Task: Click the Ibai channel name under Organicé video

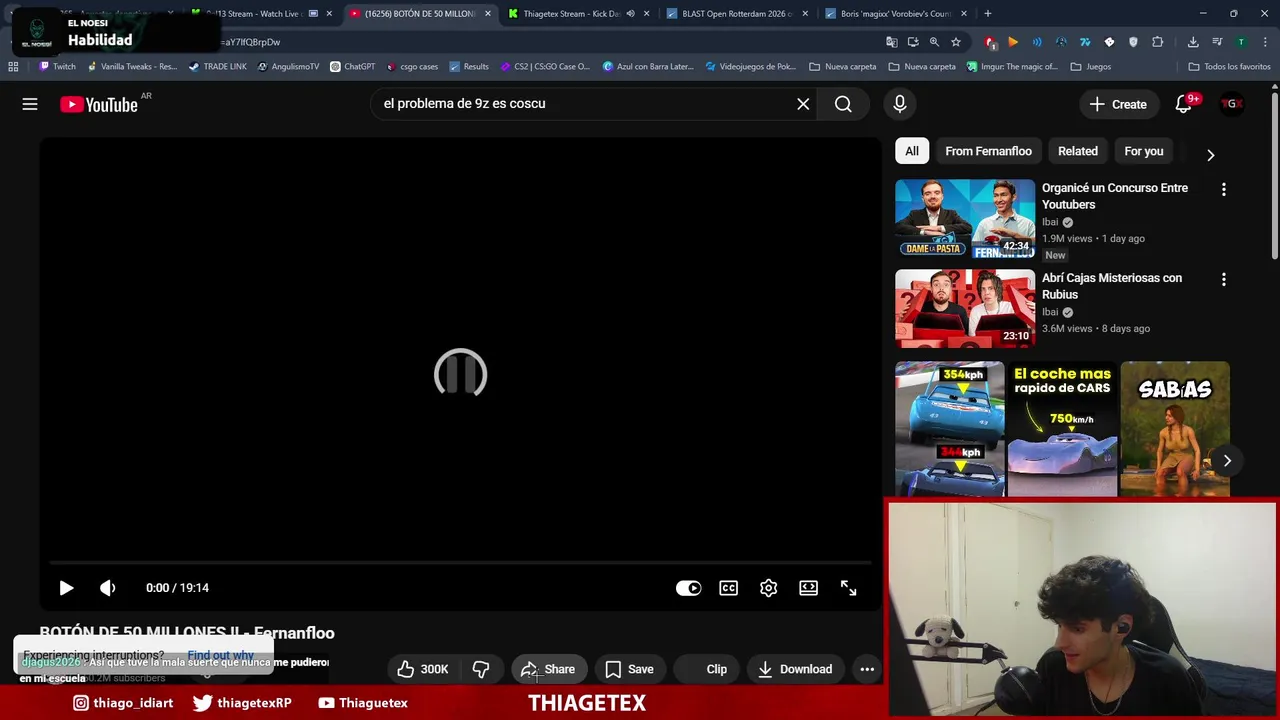Action: tap(1049, 222)
